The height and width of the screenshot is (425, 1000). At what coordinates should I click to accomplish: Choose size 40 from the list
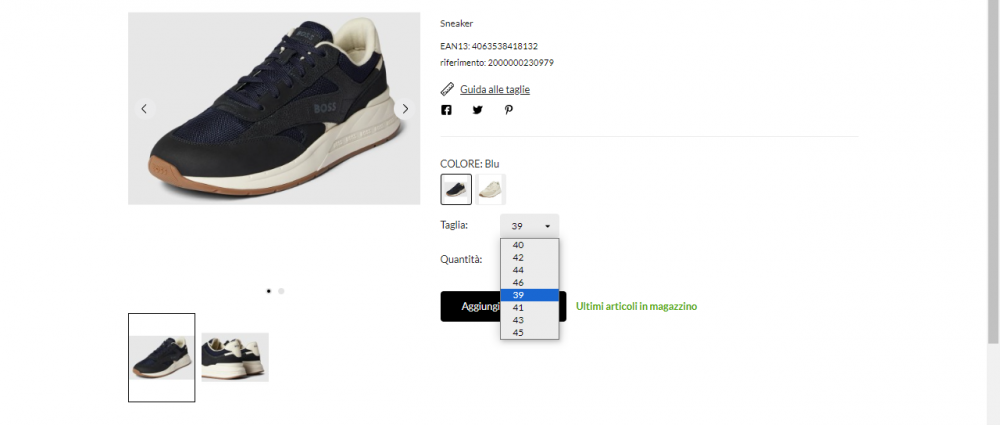coord(529,245)
